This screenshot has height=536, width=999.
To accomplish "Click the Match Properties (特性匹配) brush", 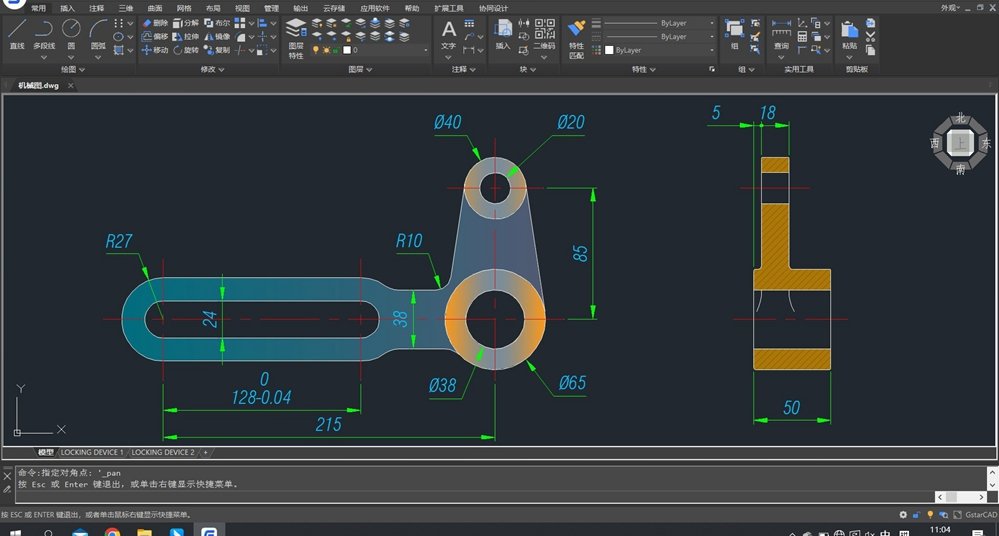I will pos(576,38).
